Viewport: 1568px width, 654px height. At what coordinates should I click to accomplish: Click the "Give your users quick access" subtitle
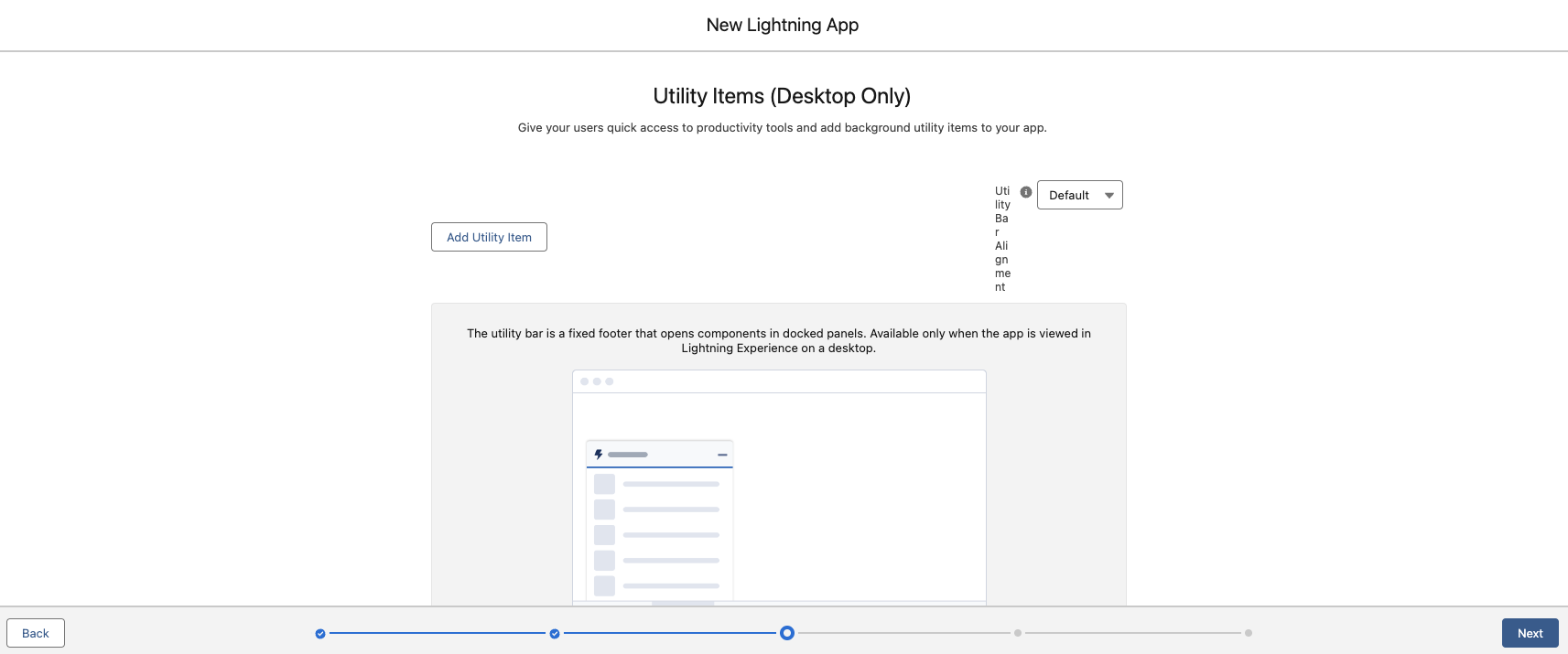point(782,128)
